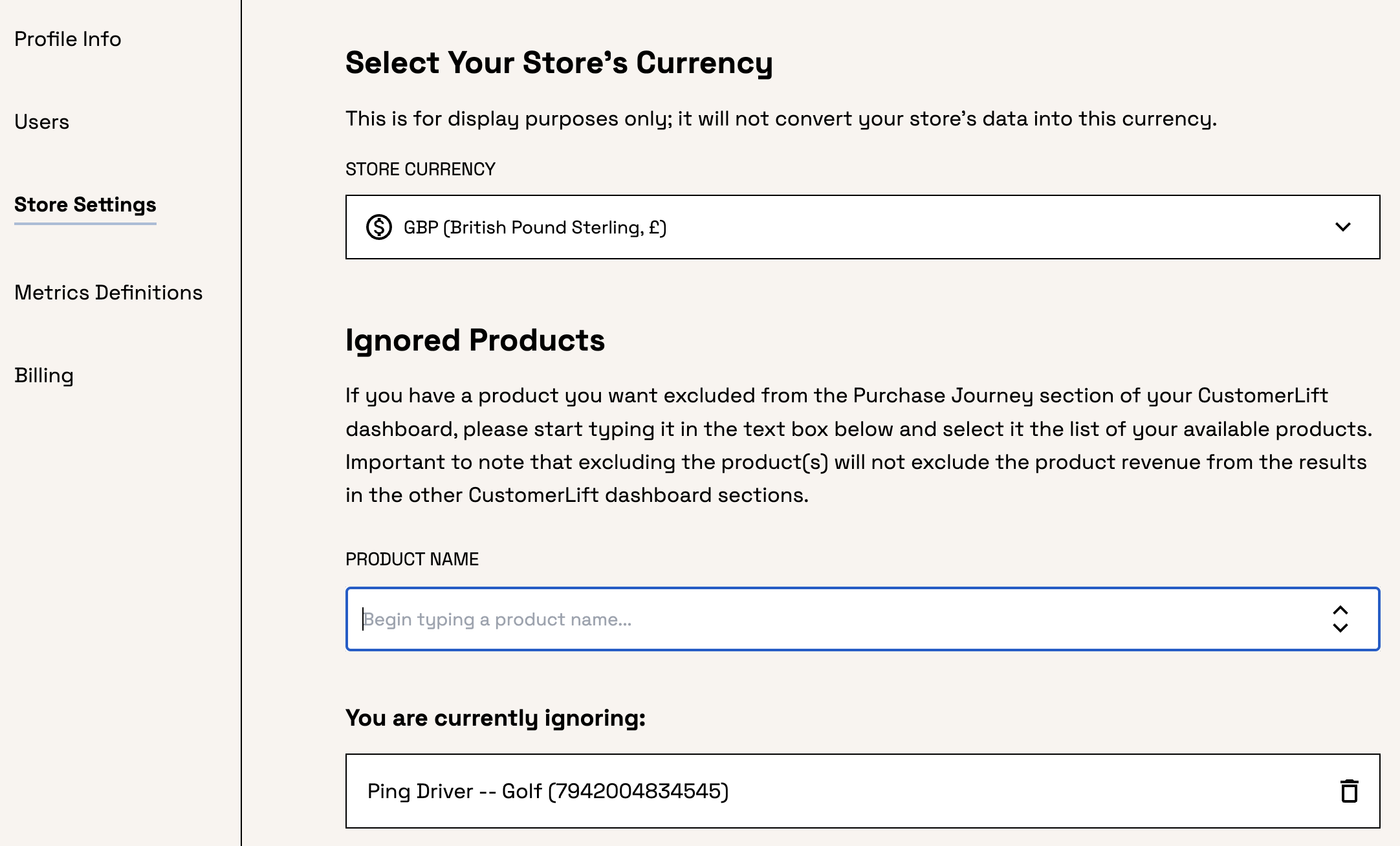This screenshot has height=846, width=1400.
Task: Click the up chevron in product name box
Action: (x=1340, y=610)
